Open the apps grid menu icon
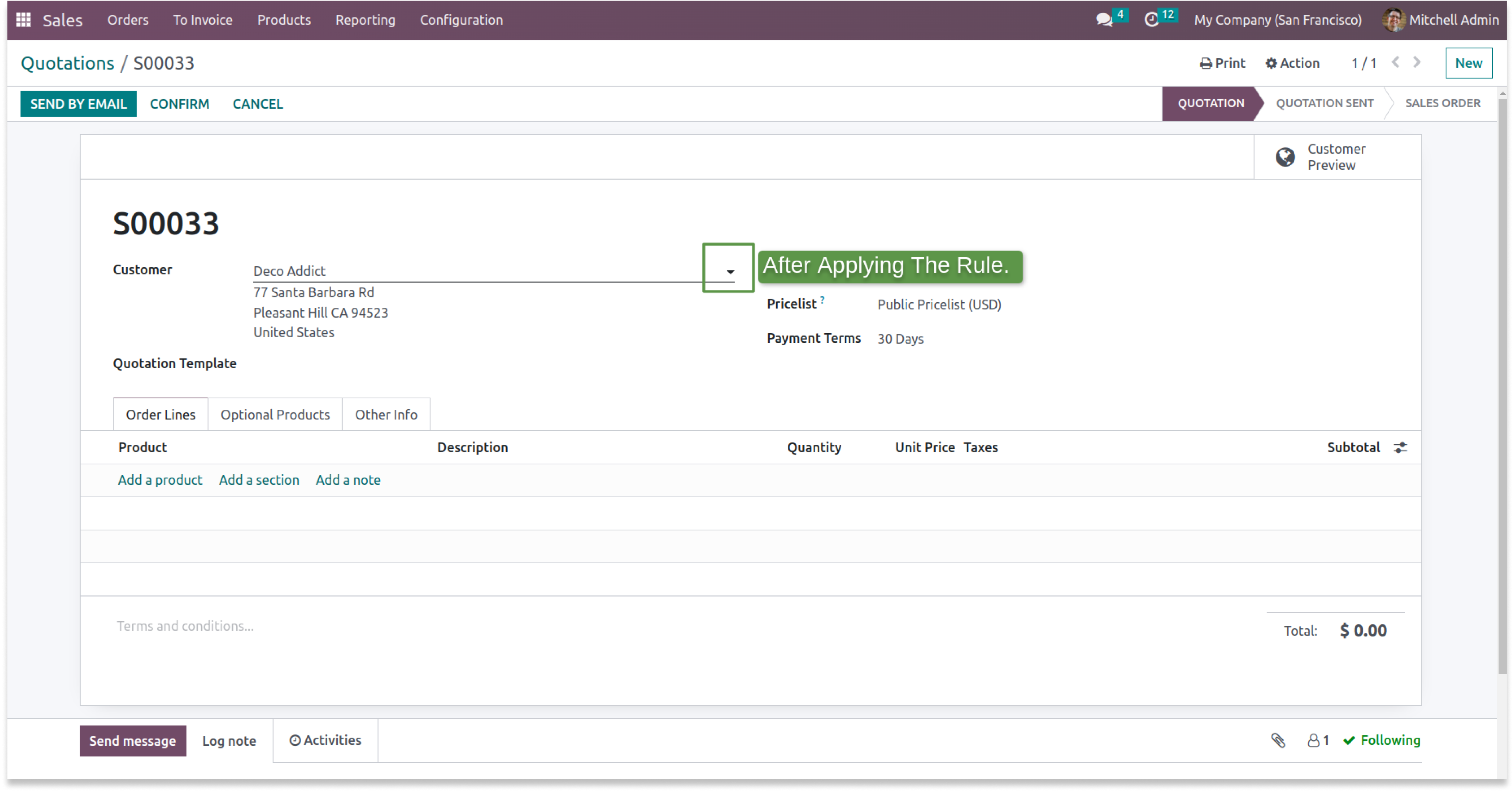This screenshot has height=791, width=1512. (x=23, y=20)
